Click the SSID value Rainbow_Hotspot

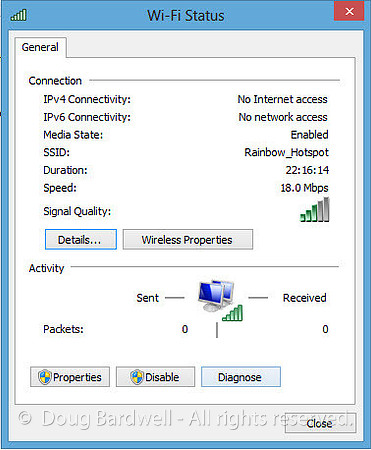pyautogui.click(x=286, y=152)
